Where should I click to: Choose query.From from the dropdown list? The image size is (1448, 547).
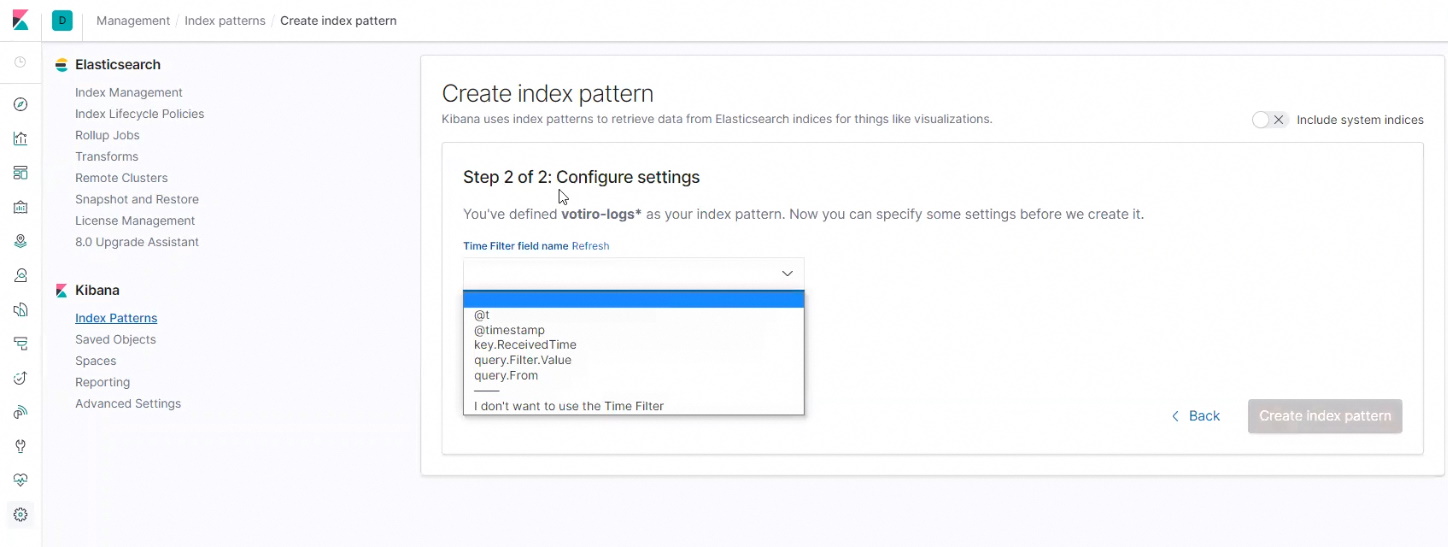tap(633, 376)
